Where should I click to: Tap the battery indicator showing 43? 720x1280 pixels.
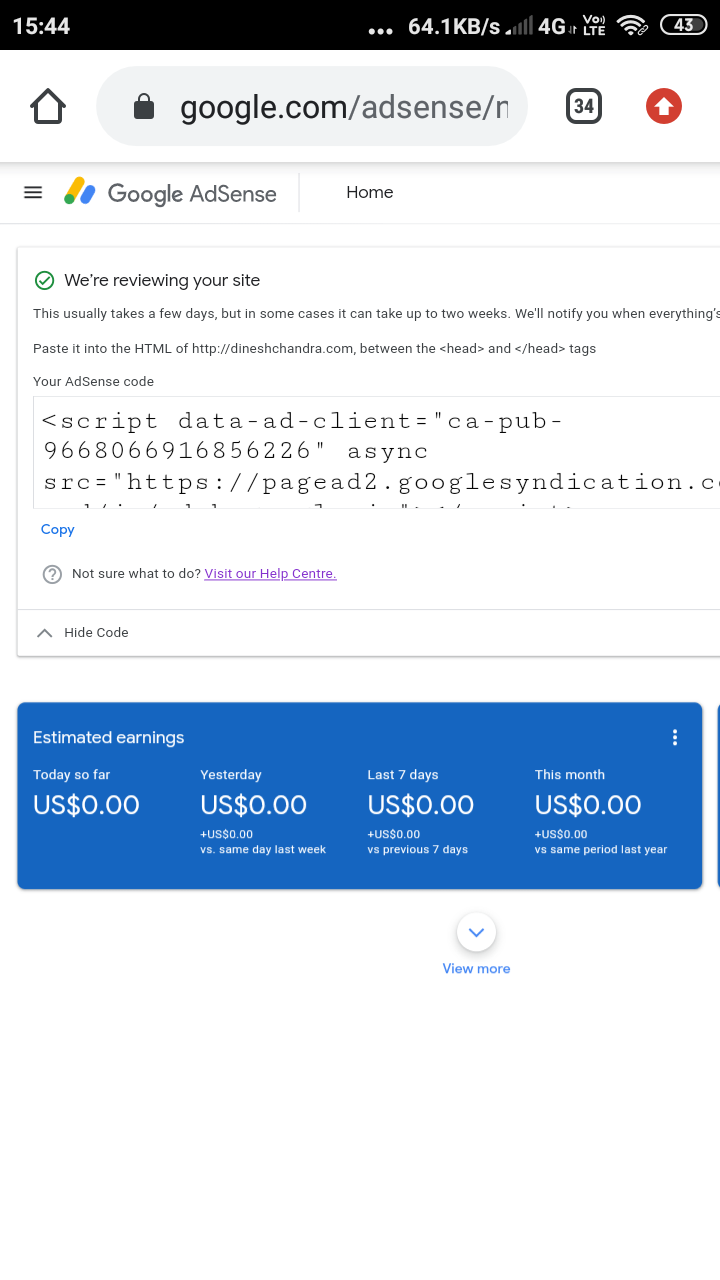pos(683,25)
